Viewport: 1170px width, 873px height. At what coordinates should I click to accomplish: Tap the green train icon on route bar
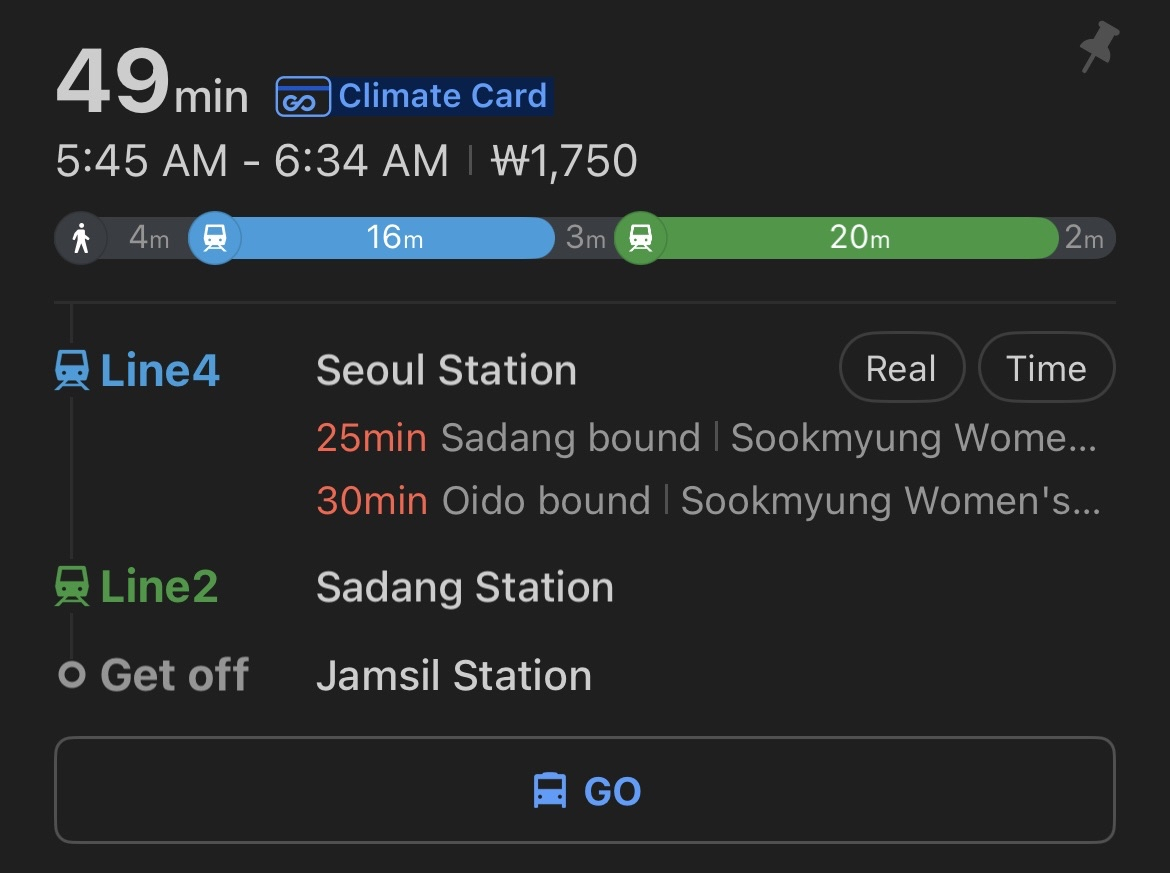point(640,239)
